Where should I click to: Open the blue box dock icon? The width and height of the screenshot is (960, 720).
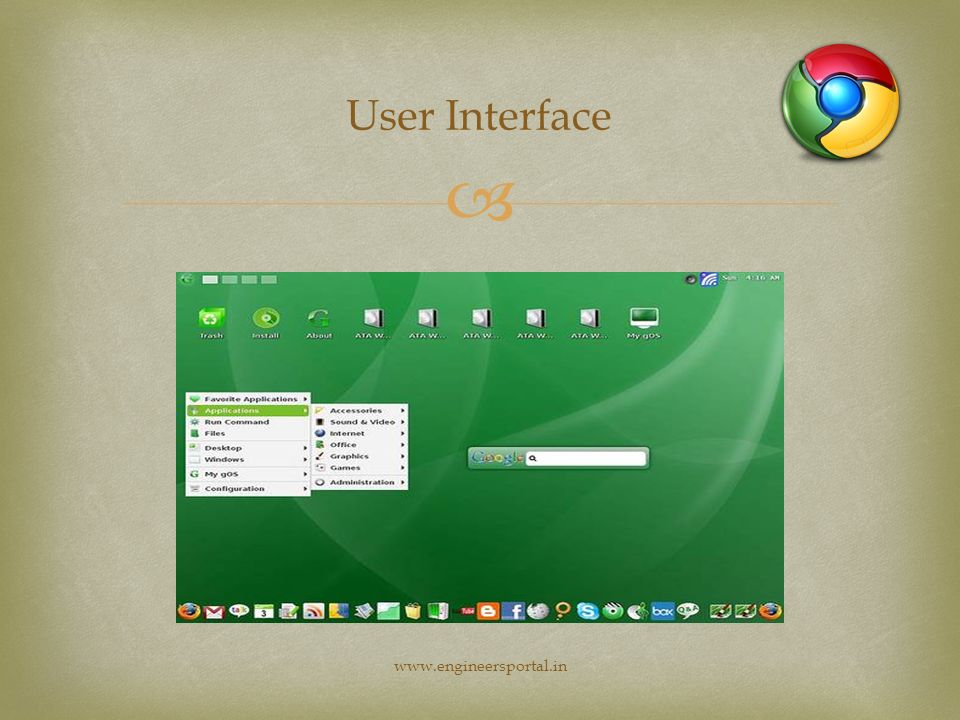[662, 611]
